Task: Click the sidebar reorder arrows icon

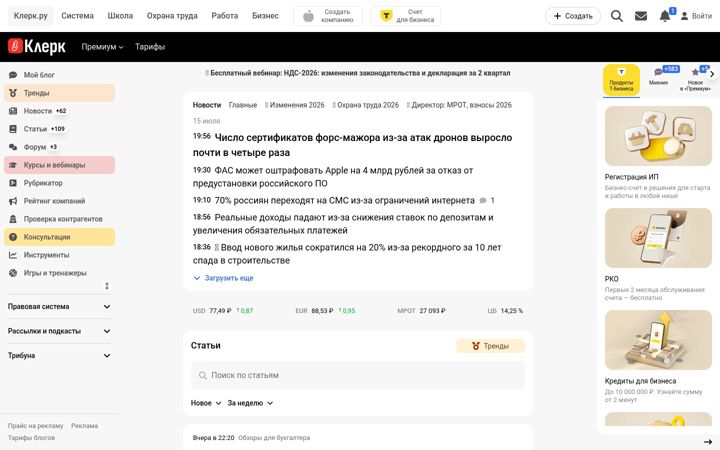Action: [x=107, y=286]
